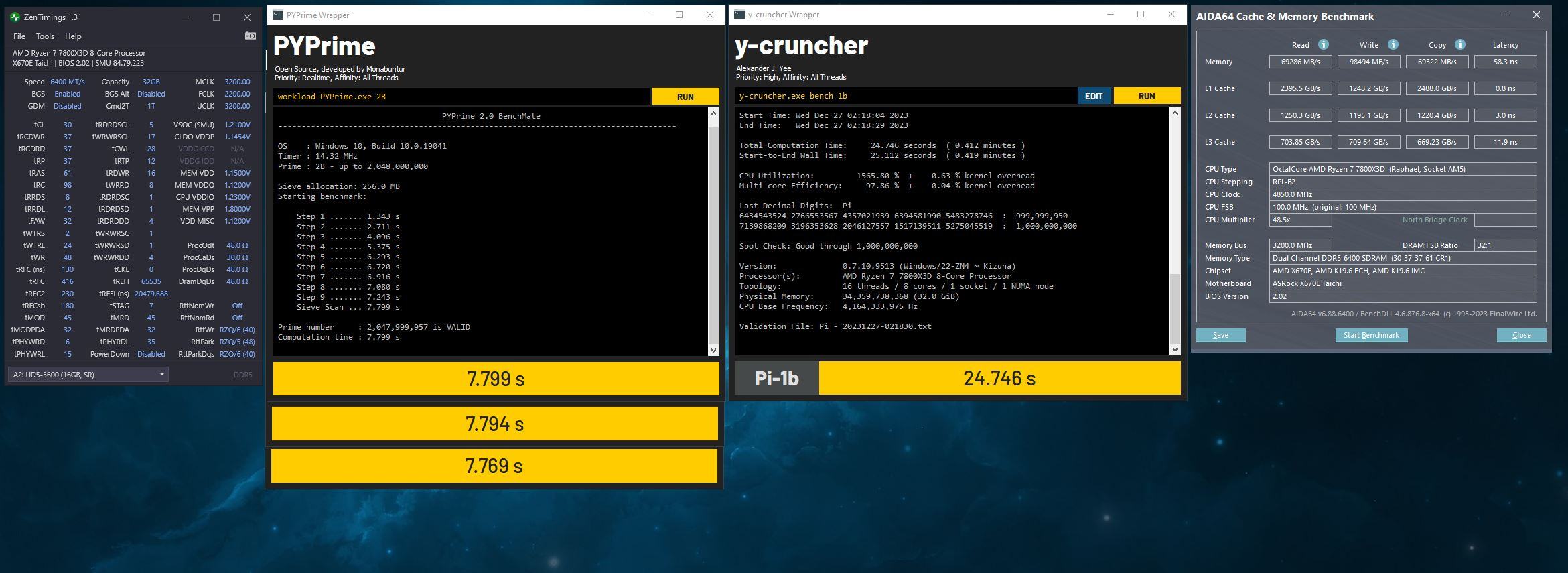
Task: Click the GDM Disabled value
Action: [68, 106]
